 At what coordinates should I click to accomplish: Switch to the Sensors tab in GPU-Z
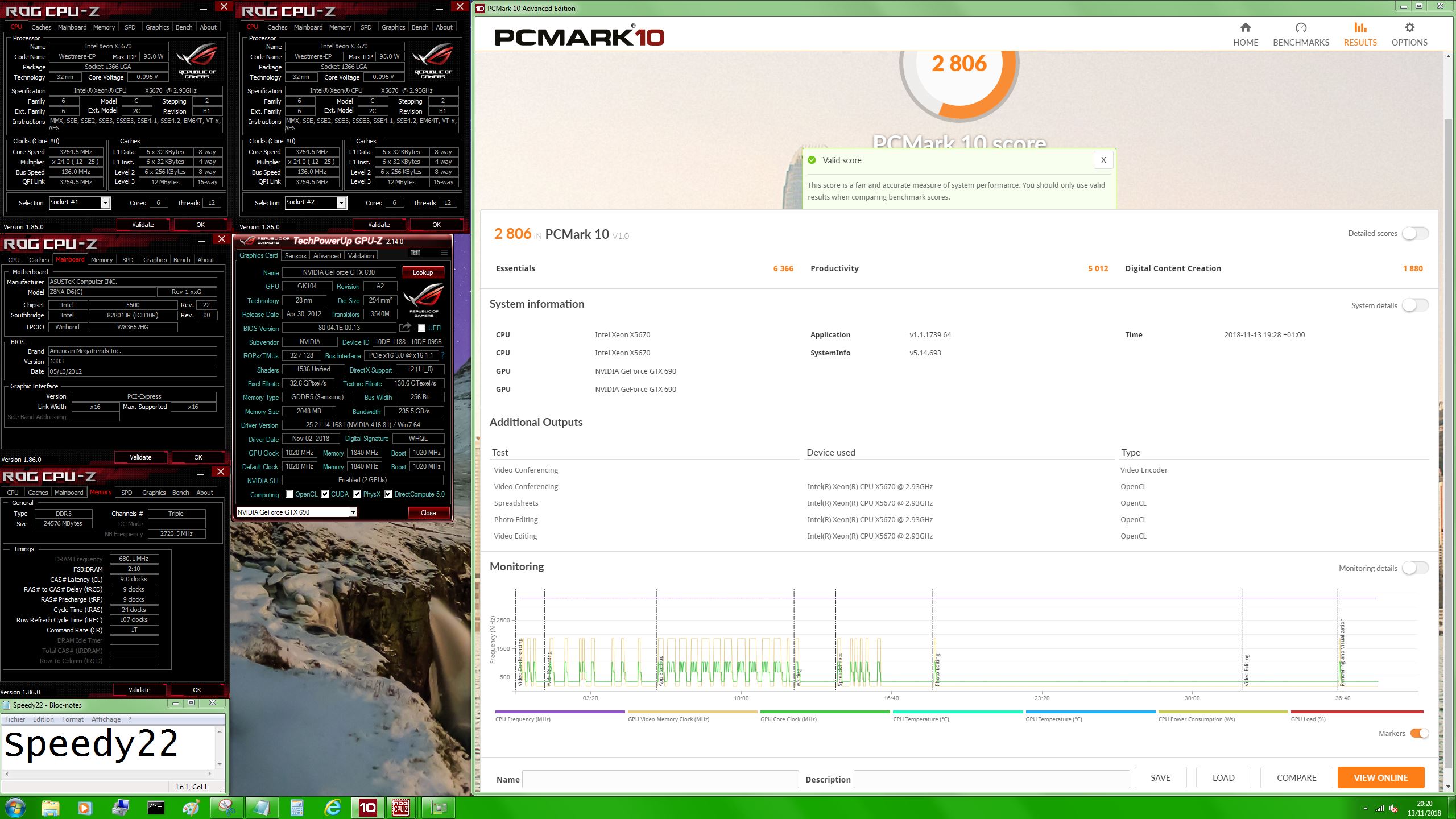point(295,256)
